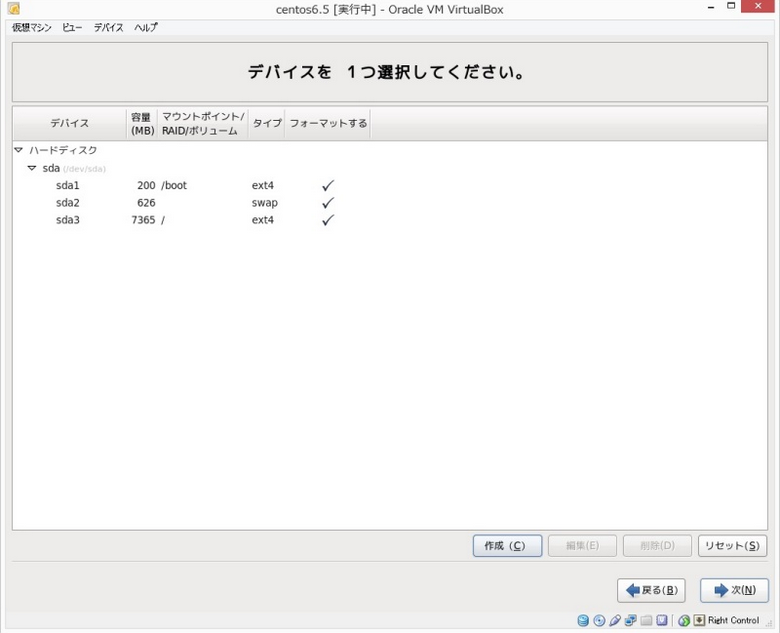Screen dimensions: 780x633
Task: Click the video capture status icon
Action: point(662,621)
